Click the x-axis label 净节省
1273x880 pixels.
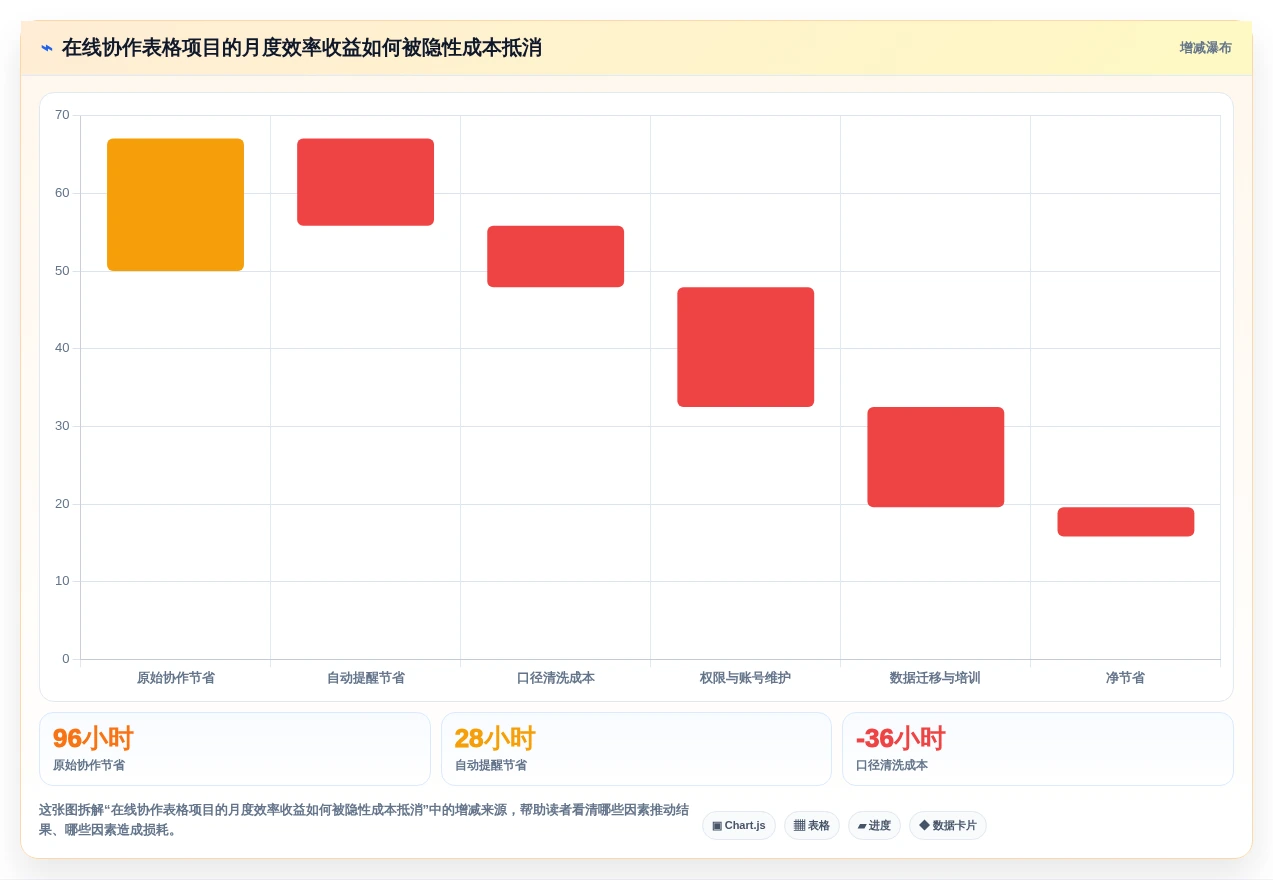[1126, 678]
